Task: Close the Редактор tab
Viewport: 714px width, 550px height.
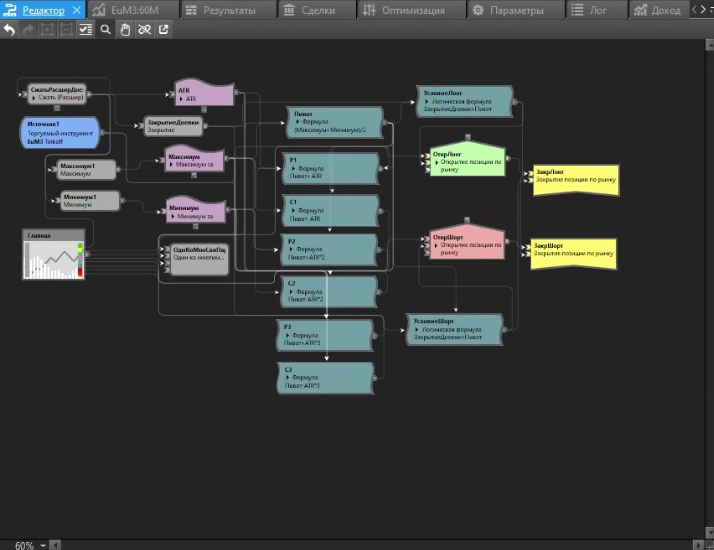Action: (x=77, y=10)
